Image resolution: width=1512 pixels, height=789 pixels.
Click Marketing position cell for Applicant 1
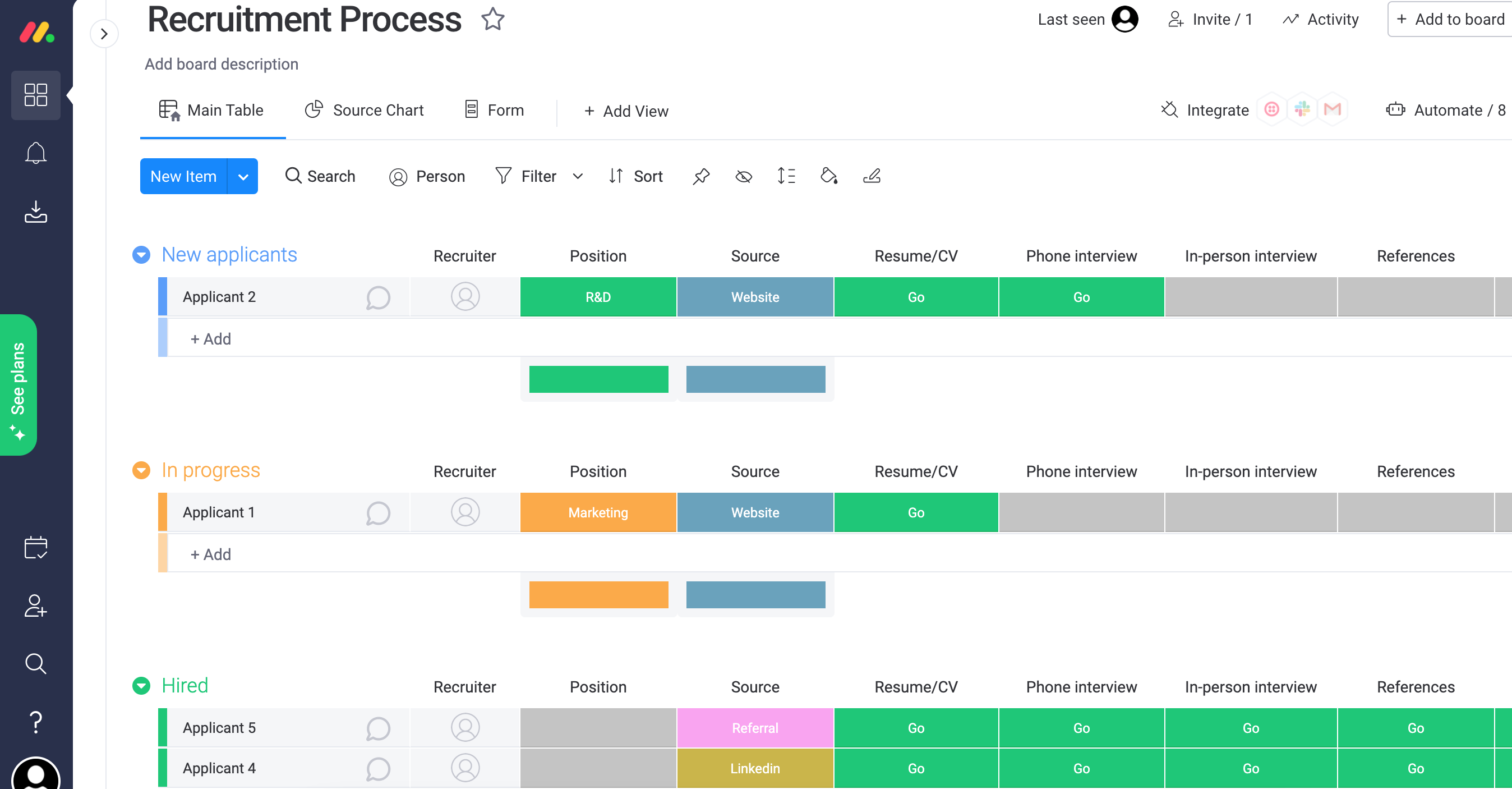pos(597,513)
